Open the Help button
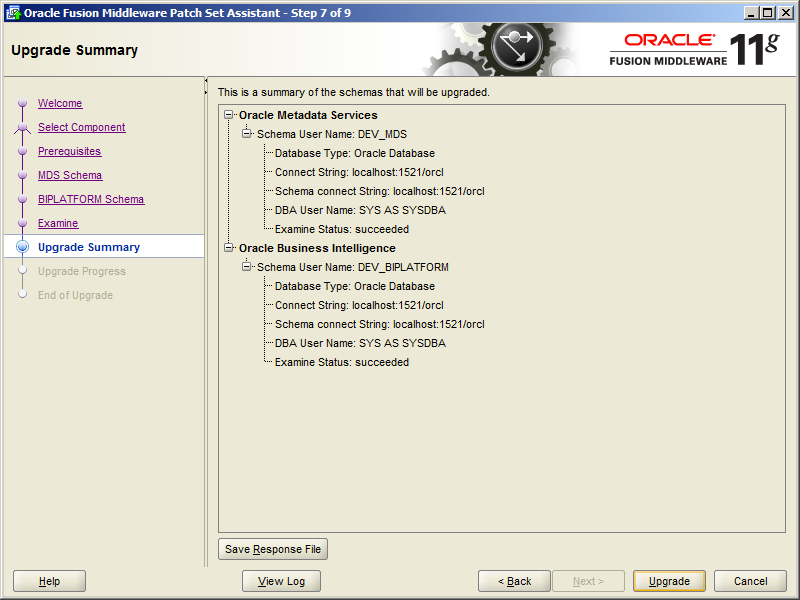The image size is (800, 600). coord(49,581)
